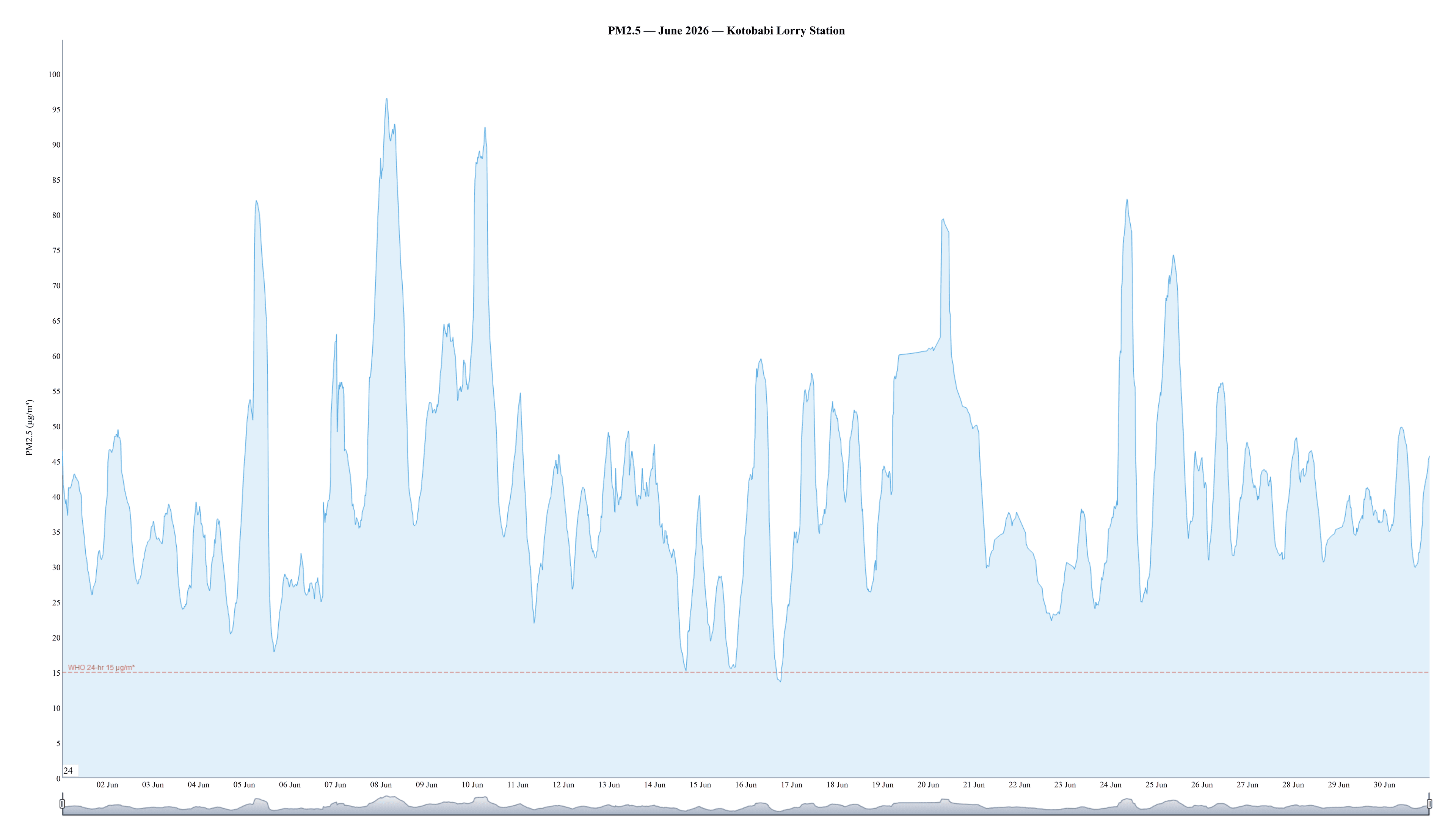Click the '30' tick on the PM2.5 axis

click(x=56, y=568)
